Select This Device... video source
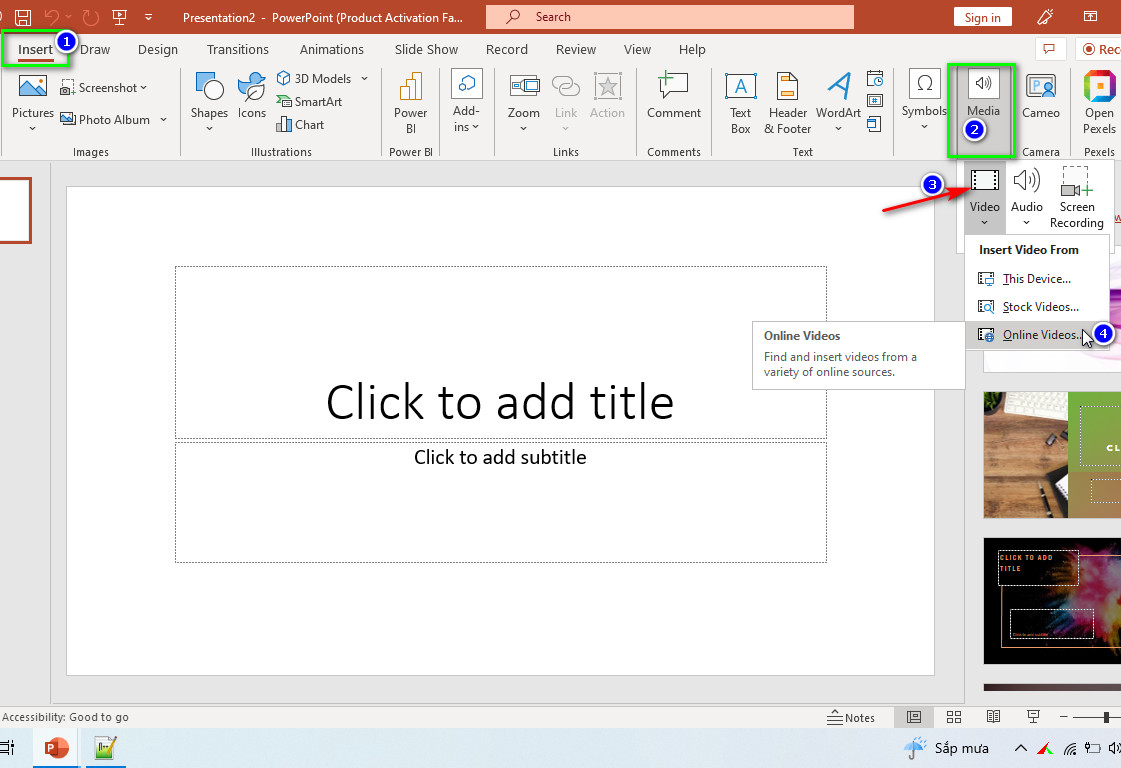This screenshot has height=768, width=1121. tap(1037, 279)
